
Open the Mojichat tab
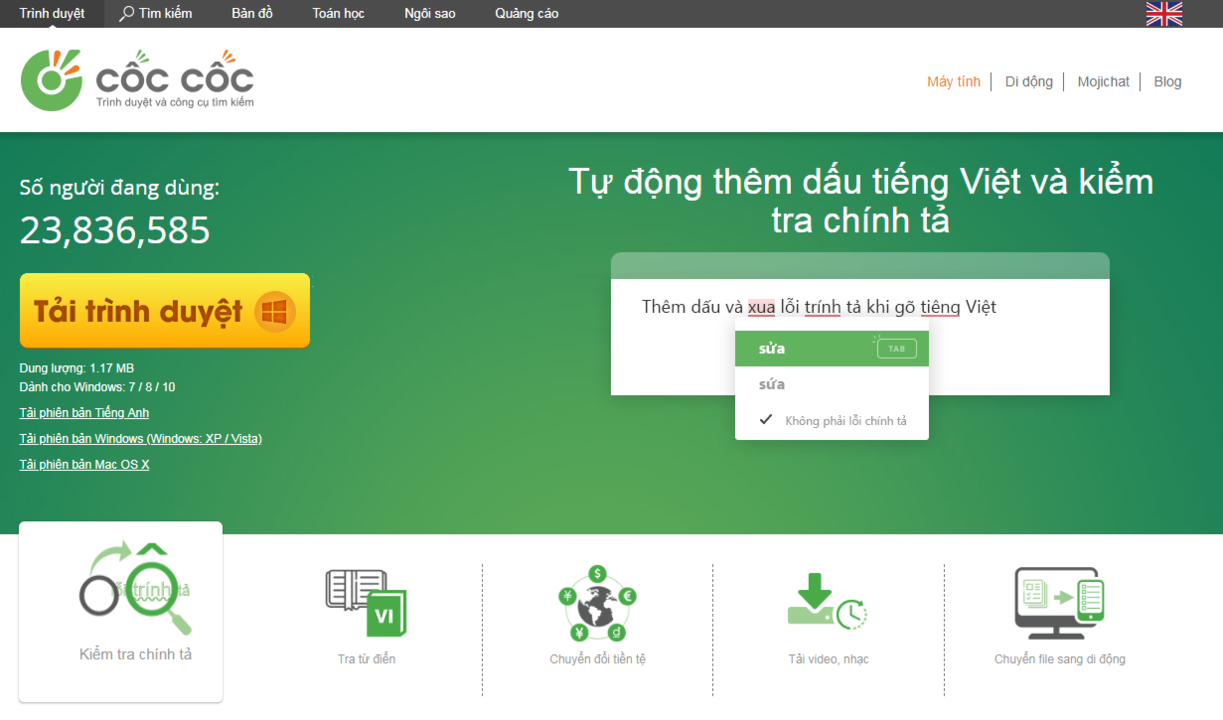point(1103,82)
